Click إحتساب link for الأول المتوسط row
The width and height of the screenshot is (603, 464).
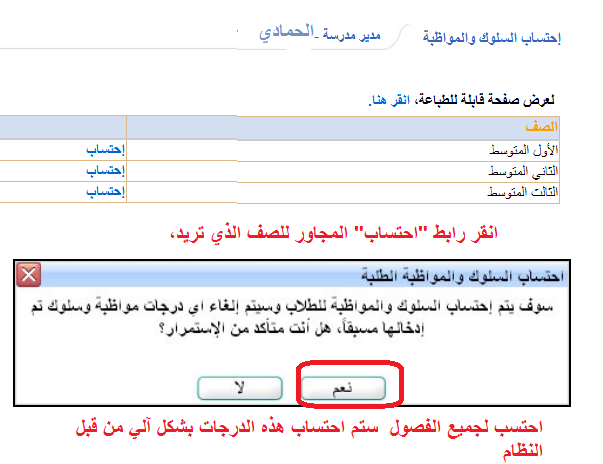[105, 149]
